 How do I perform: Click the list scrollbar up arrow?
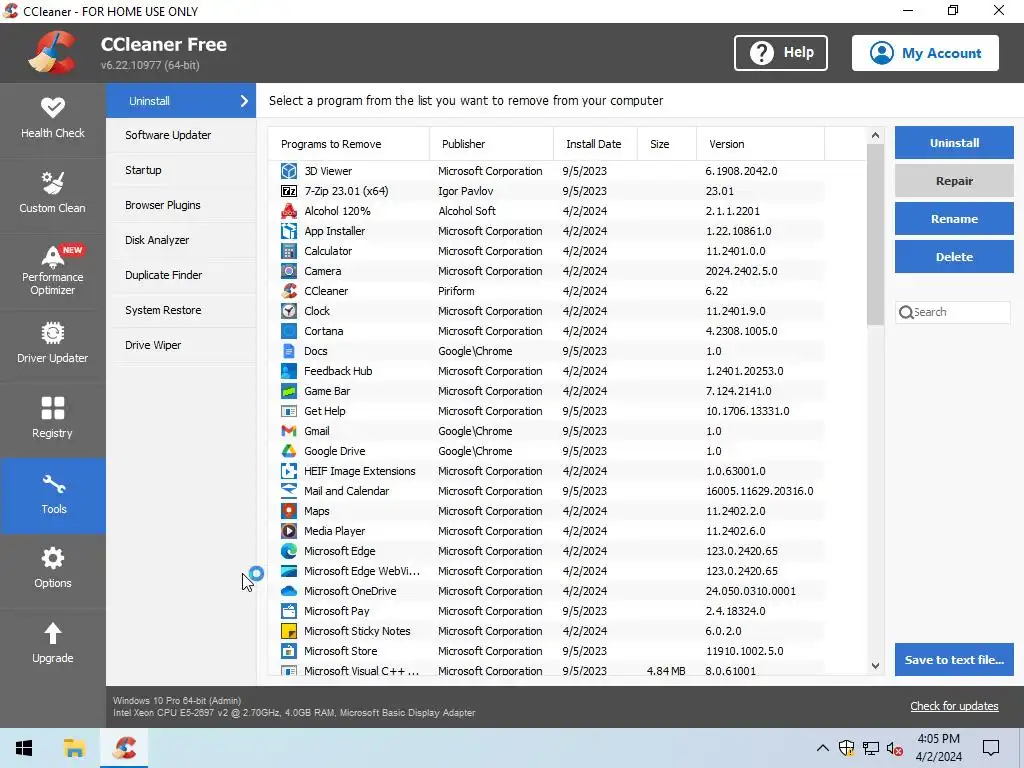[x=875, y=136]
